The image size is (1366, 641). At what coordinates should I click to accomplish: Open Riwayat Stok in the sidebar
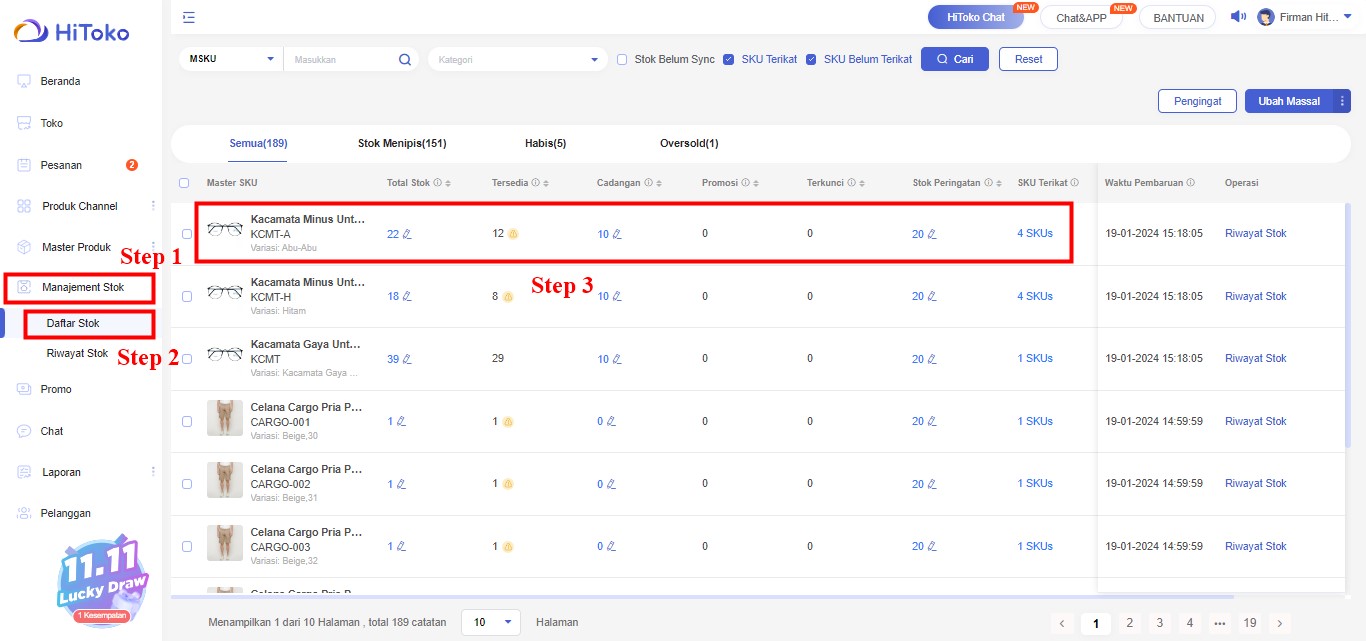click(77, 354)
